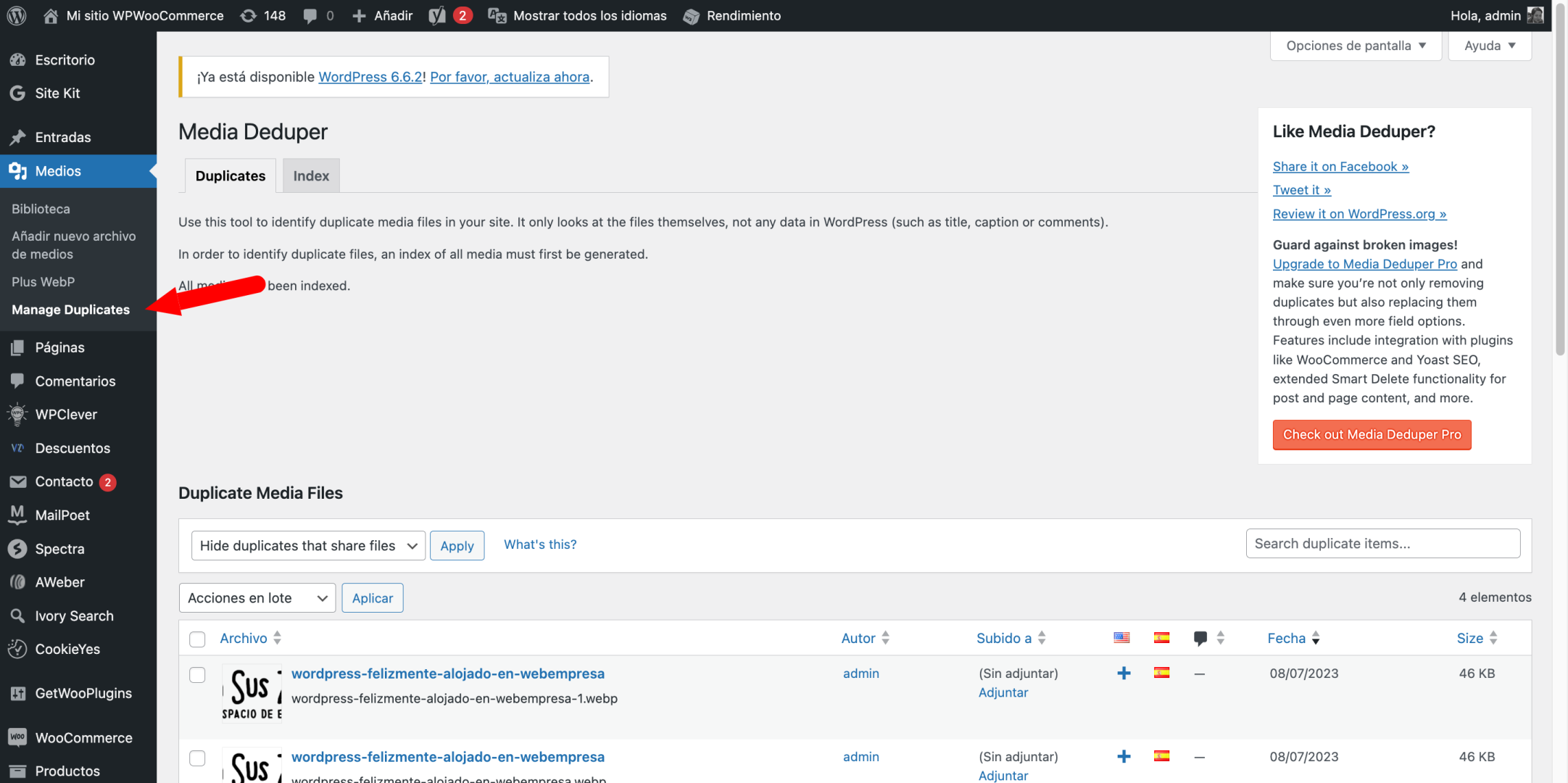
Task: Open the WooCommerce woo icon
Action: [x=17, y=738]
